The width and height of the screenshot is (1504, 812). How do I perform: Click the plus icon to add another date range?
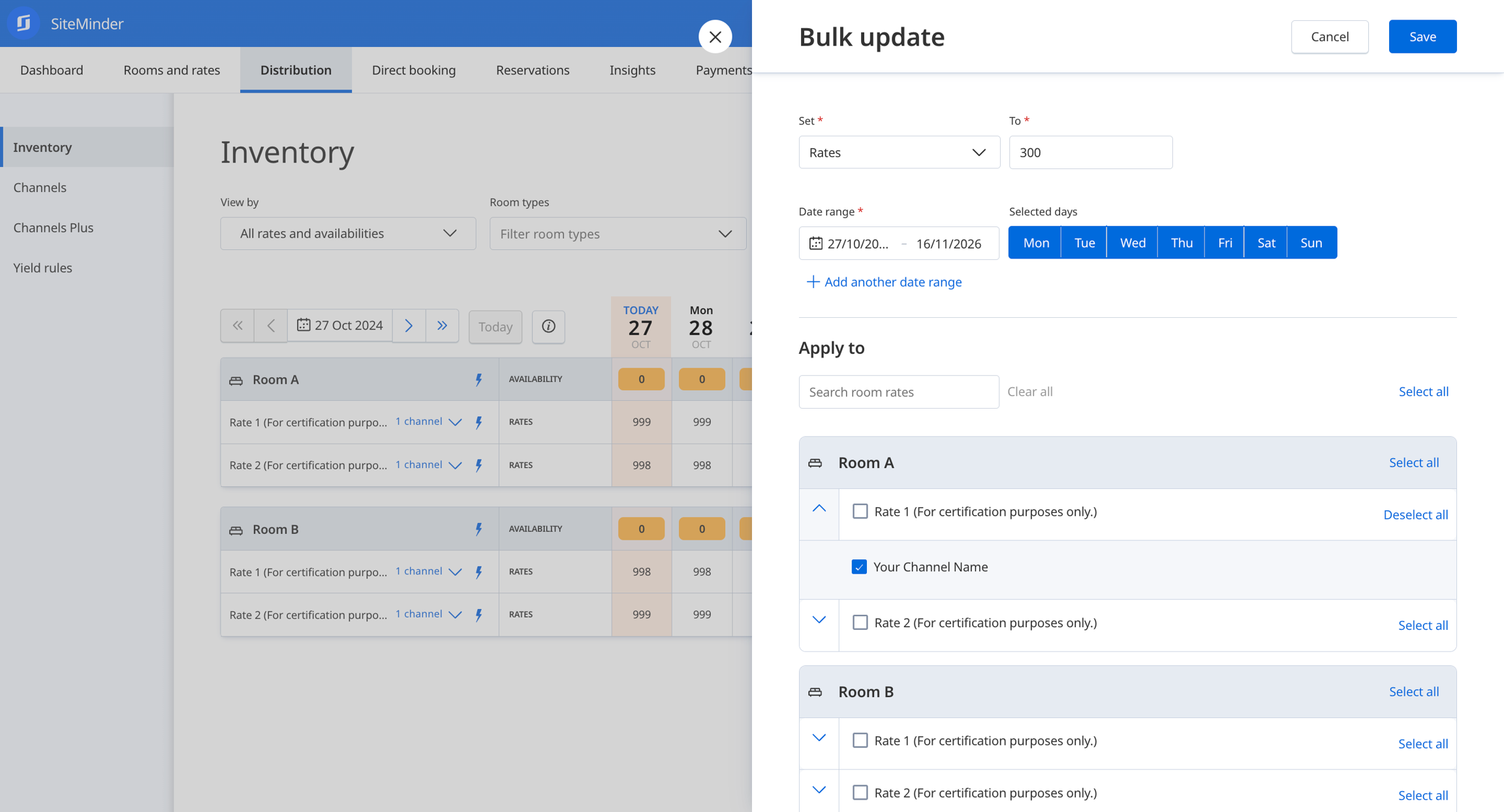click(812, 282)
